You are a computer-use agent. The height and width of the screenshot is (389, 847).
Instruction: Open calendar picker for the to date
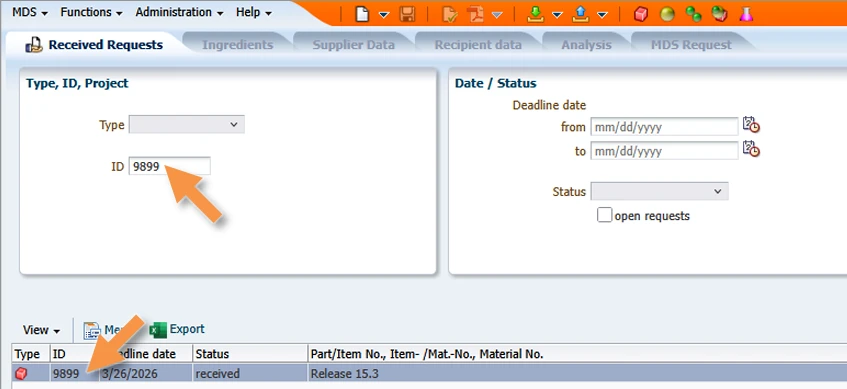pos(751,149)
